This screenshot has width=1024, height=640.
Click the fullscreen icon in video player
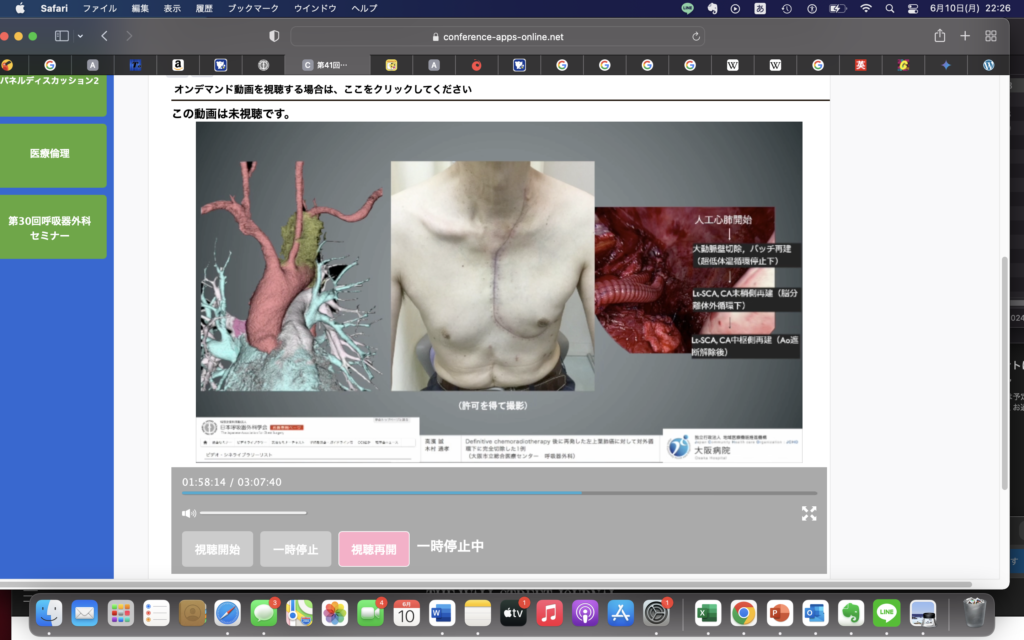click(808, 513)
